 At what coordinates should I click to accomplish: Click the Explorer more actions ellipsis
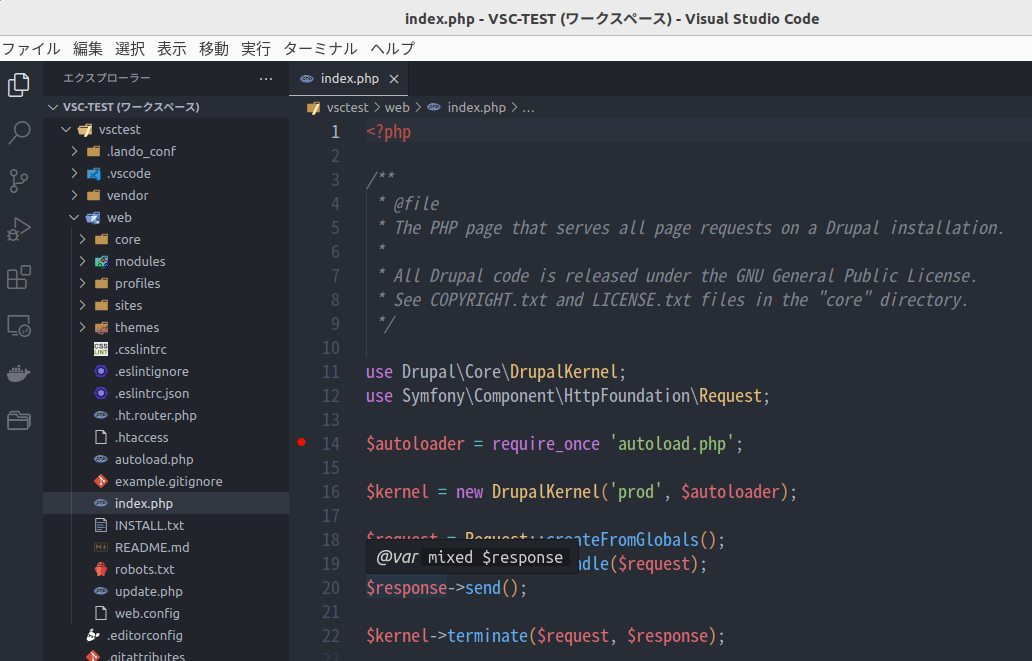click(x=266, y=78)
